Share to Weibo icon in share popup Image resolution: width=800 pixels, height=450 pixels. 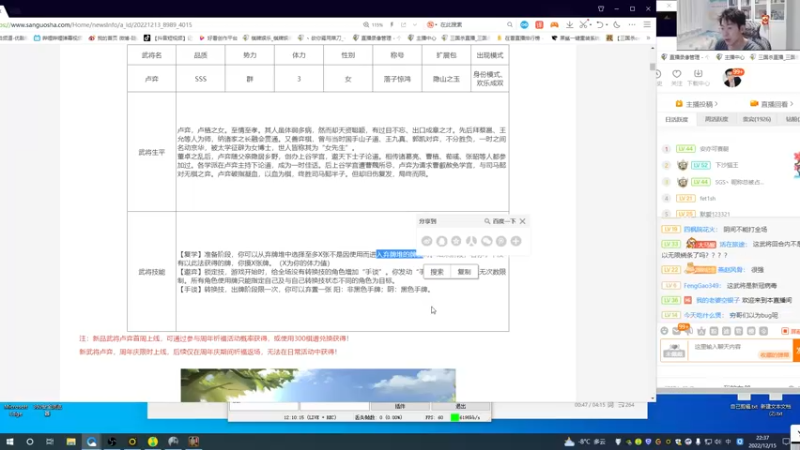point(427,241)
